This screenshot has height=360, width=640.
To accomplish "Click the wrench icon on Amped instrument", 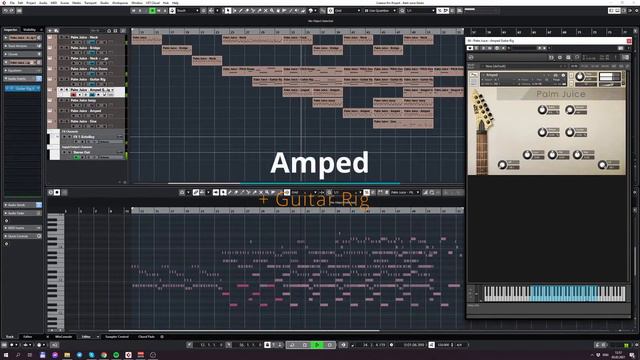I will [473, 75].
